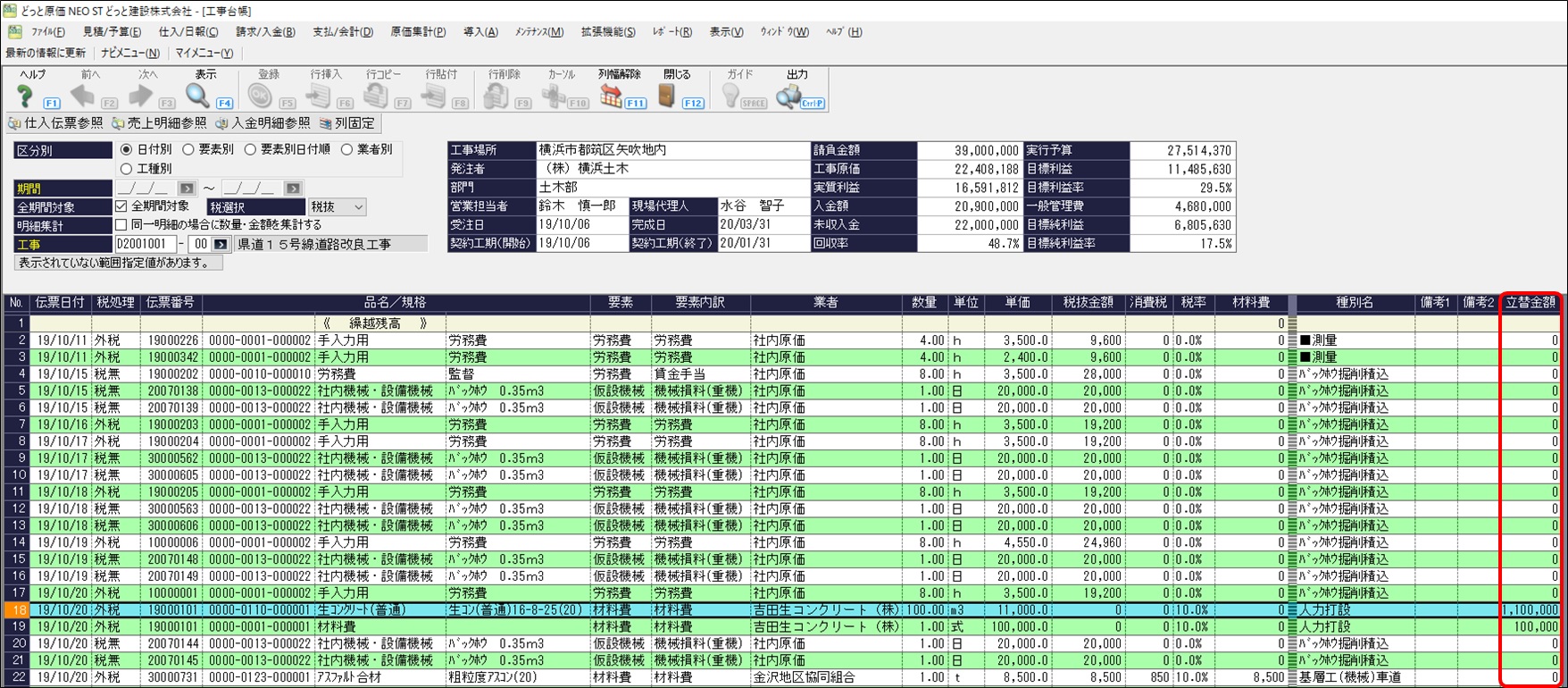Open the period end date picker arrow
1568x688 pixels.
pyautogui.click(x=293, y=189)
